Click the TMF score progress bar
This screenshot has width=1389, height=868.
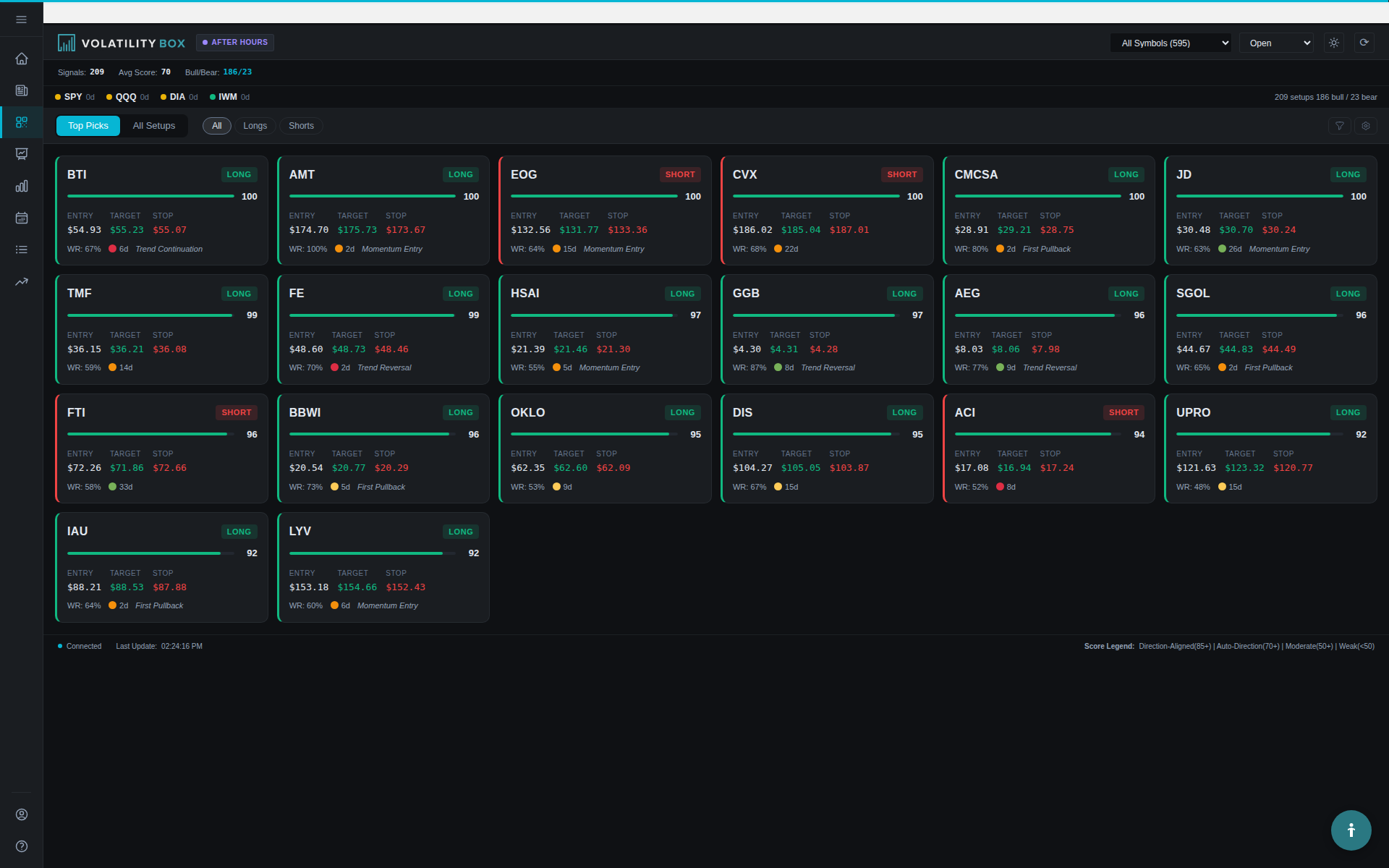150,315
